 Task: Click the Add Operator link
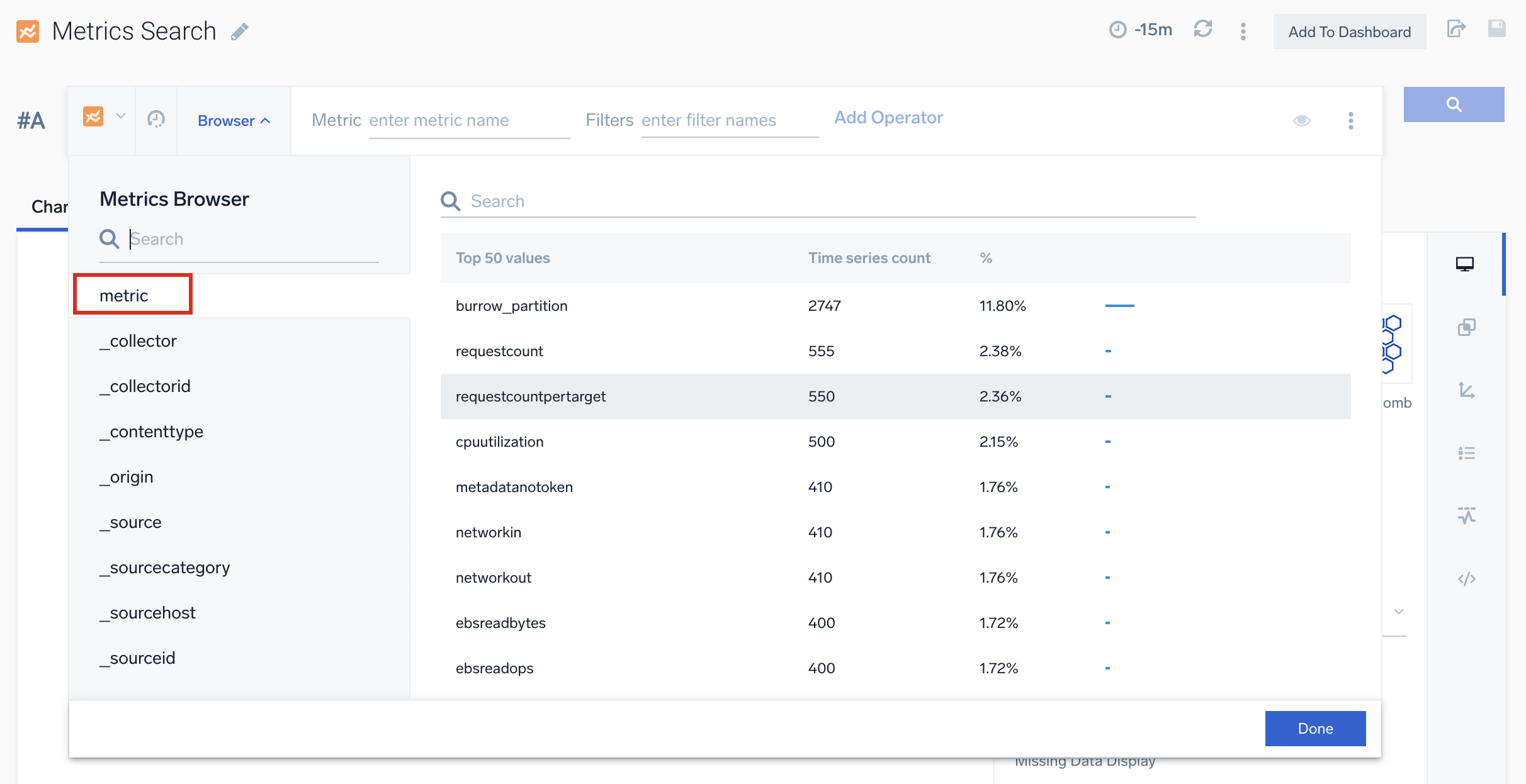(888, 118)
